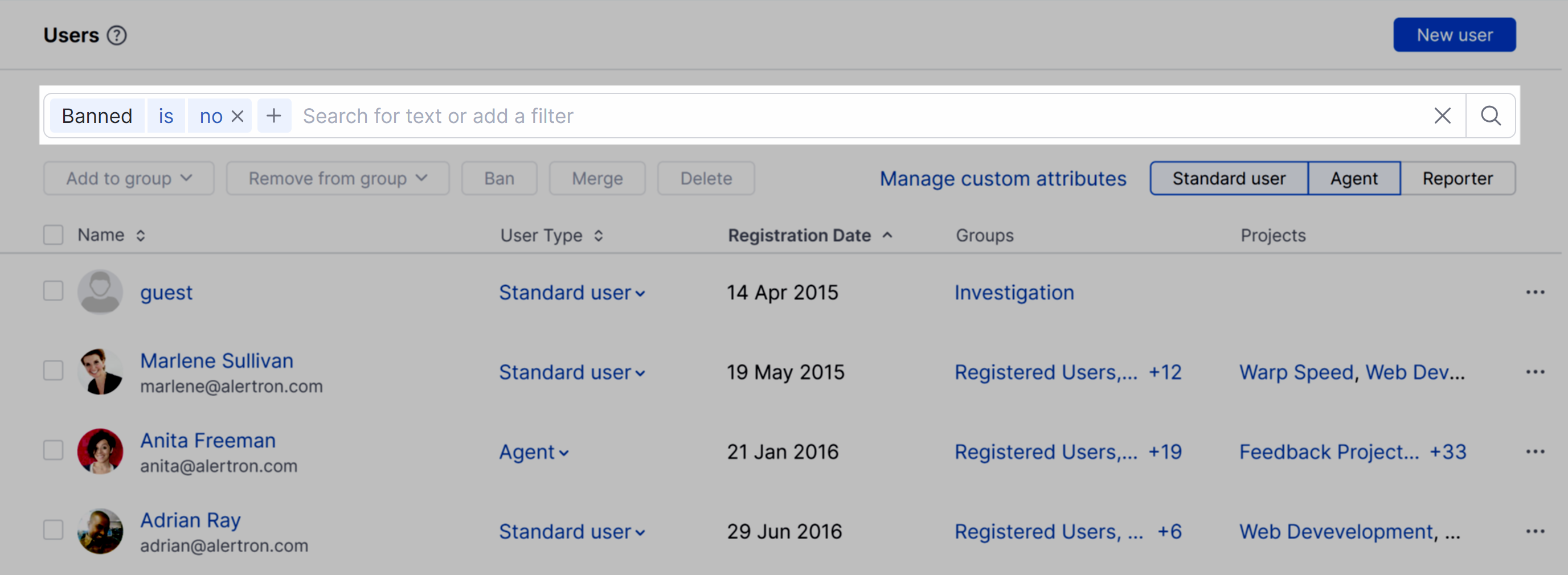Open the ellipsis menu on the guest row
1568x575 pixels.
(x=1536, y=292)
